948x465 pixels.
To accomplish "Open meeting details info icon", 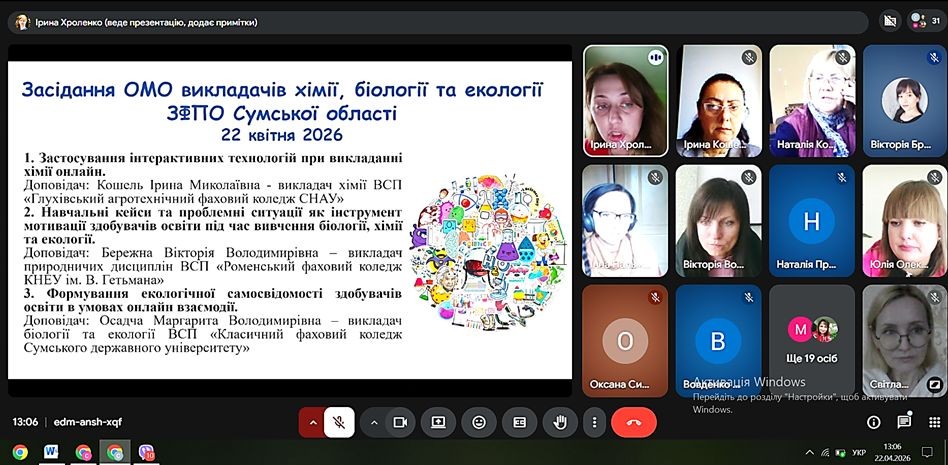I will (873, 422).
